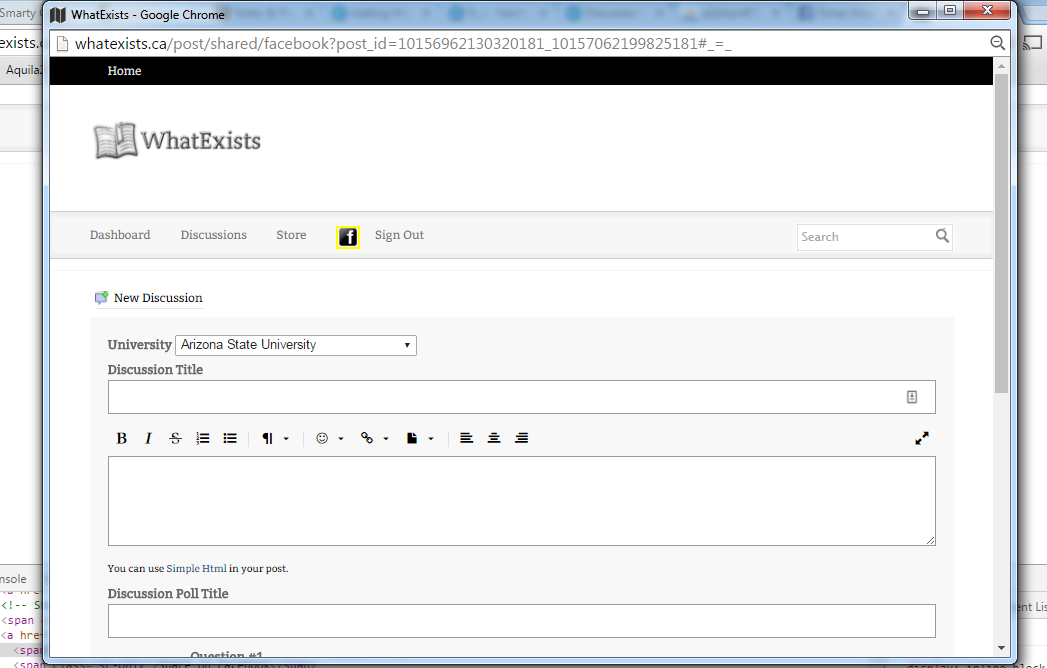Click the Facebook icon in the navigation
This screenshot has width=1047, height=668.
coord(348,237)
